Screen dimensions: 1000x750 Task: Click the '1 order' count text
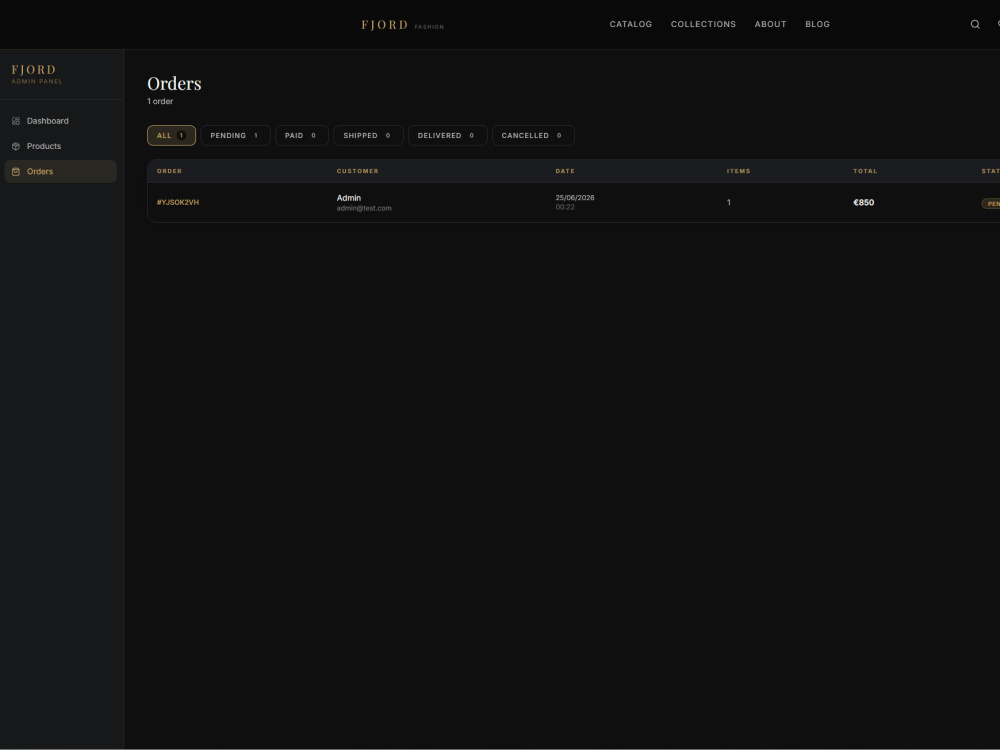click(x=160, y=101)
